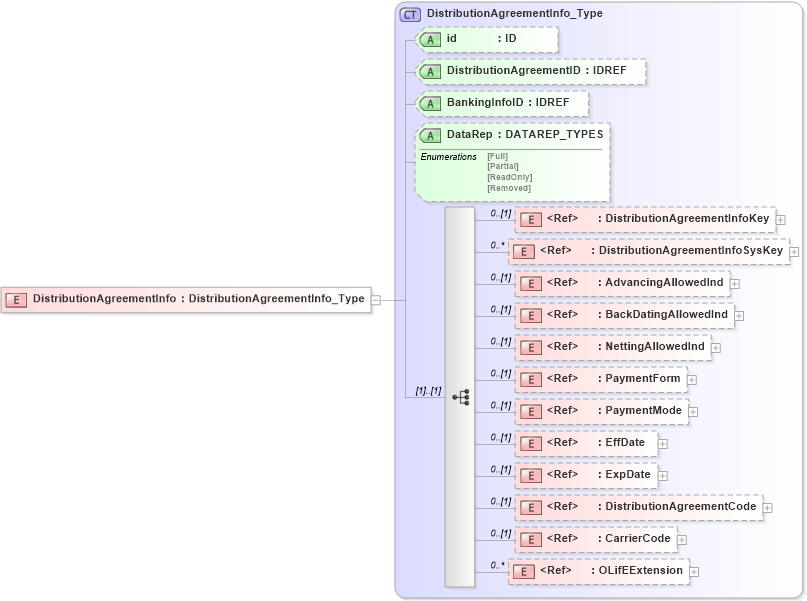Select the CT icon on DistributionAgreementInfo_Type
Viewport: 807px width, 601px height.
click(x=411, y=14)
